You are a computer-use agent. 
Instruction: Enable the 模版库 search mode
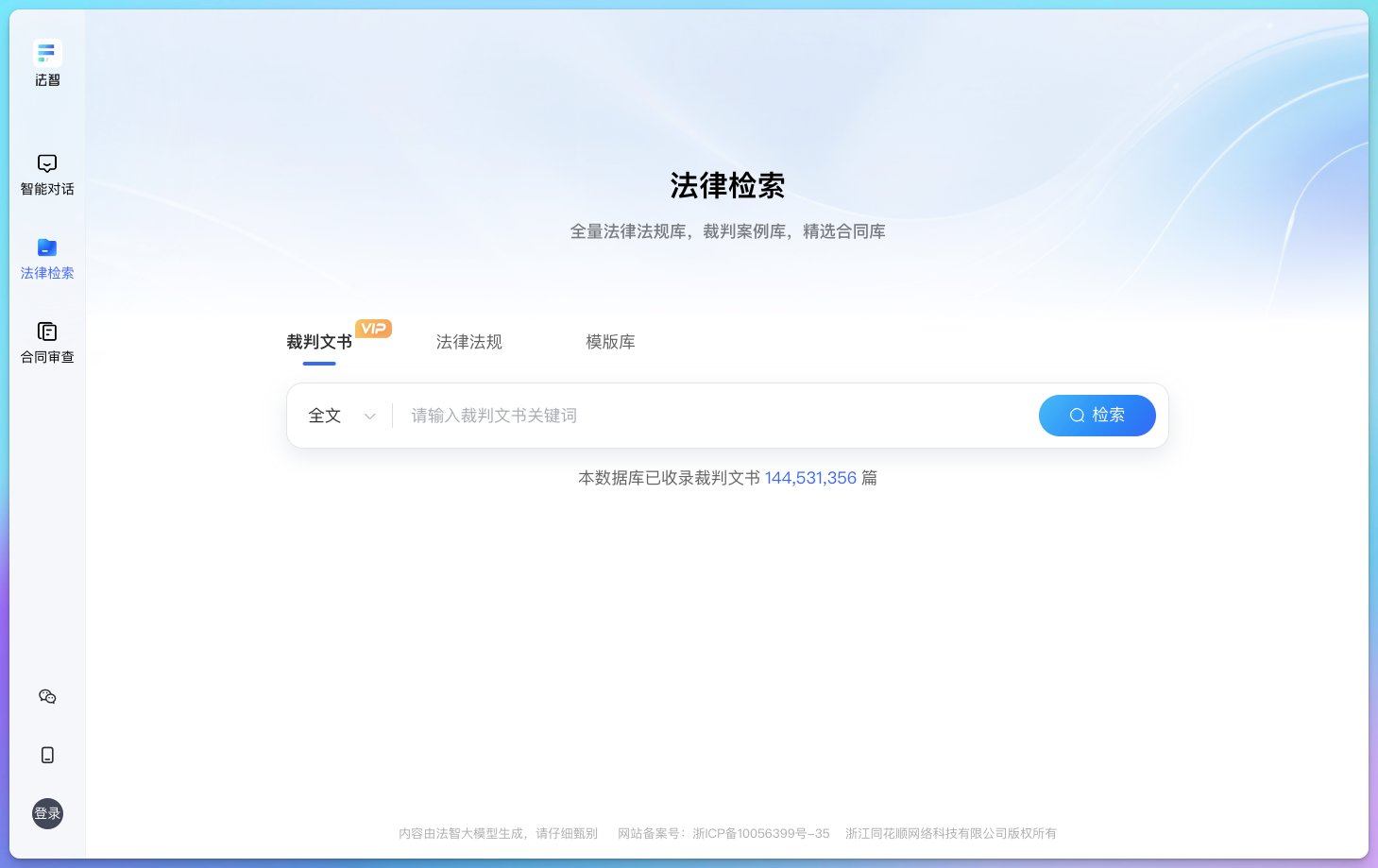pos(610,342)
